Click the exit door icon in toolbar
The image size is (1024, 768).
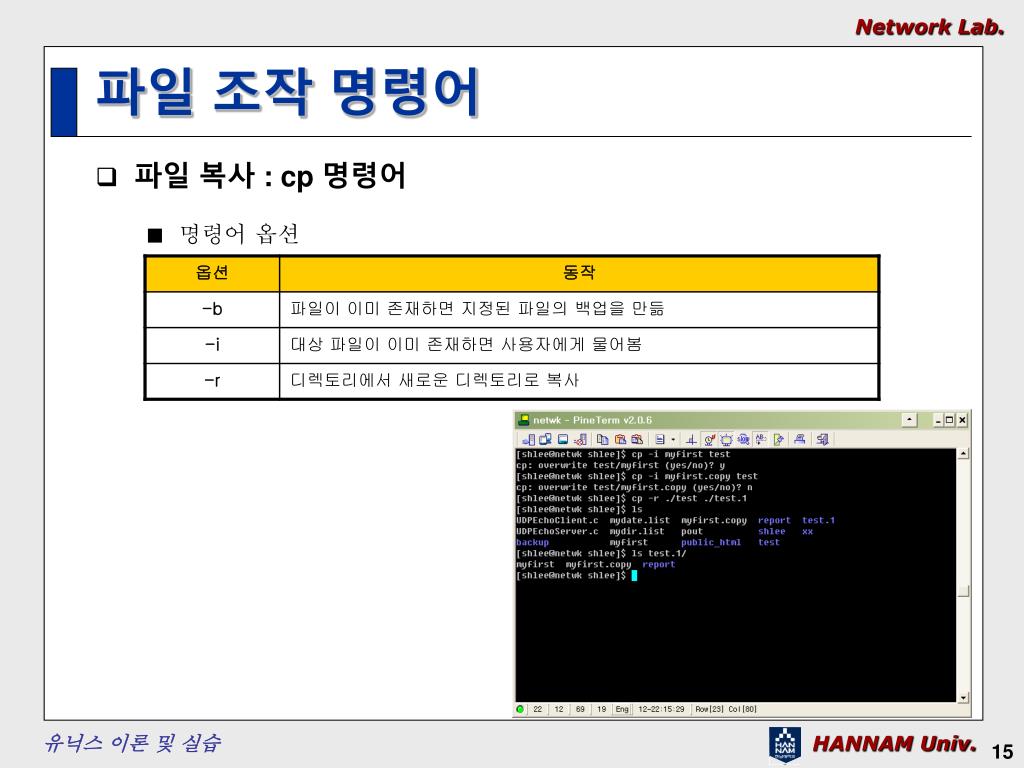click(x=823, y=440)
